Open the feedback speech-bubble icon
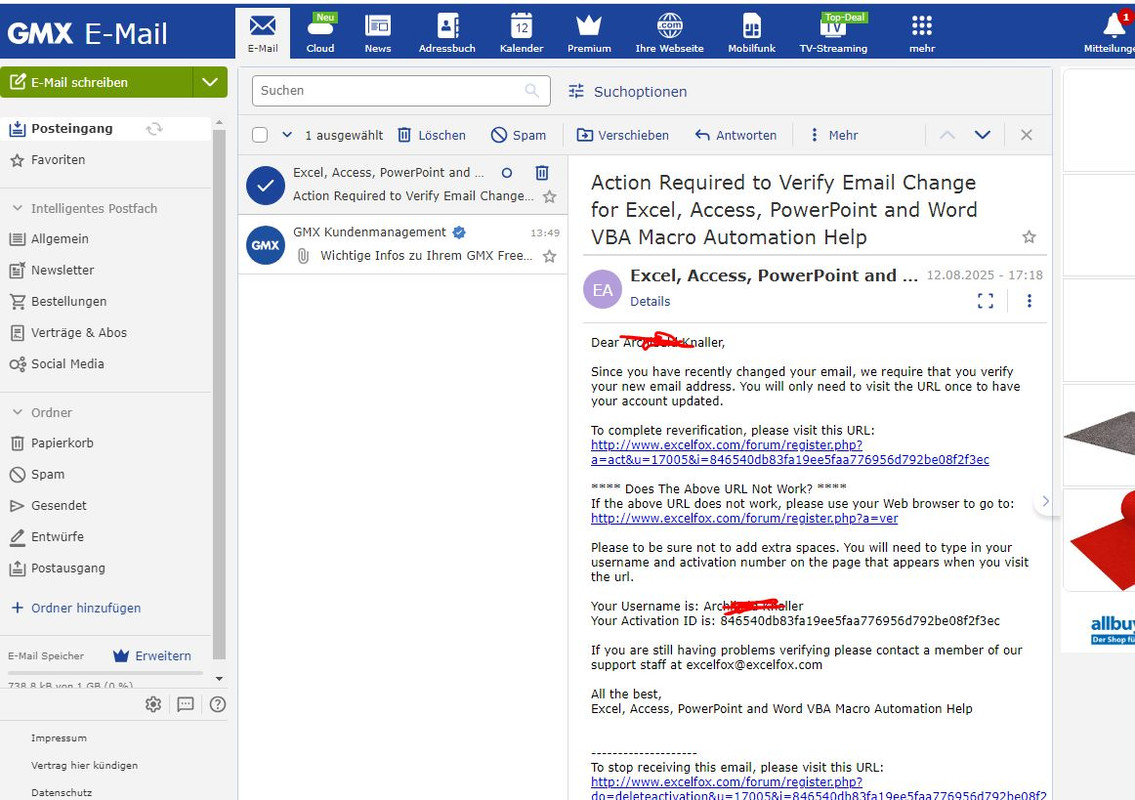 (x=185, y=704)
